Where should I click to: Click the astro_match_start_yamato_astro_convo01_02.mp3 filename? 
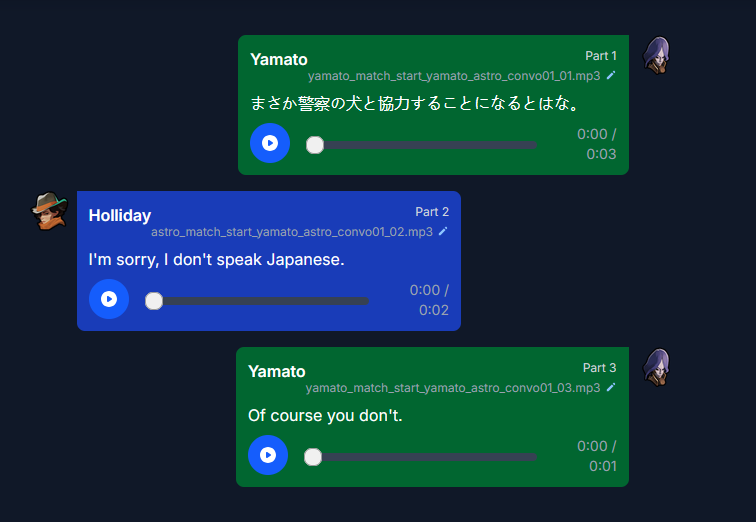click(x=292, y=232)
